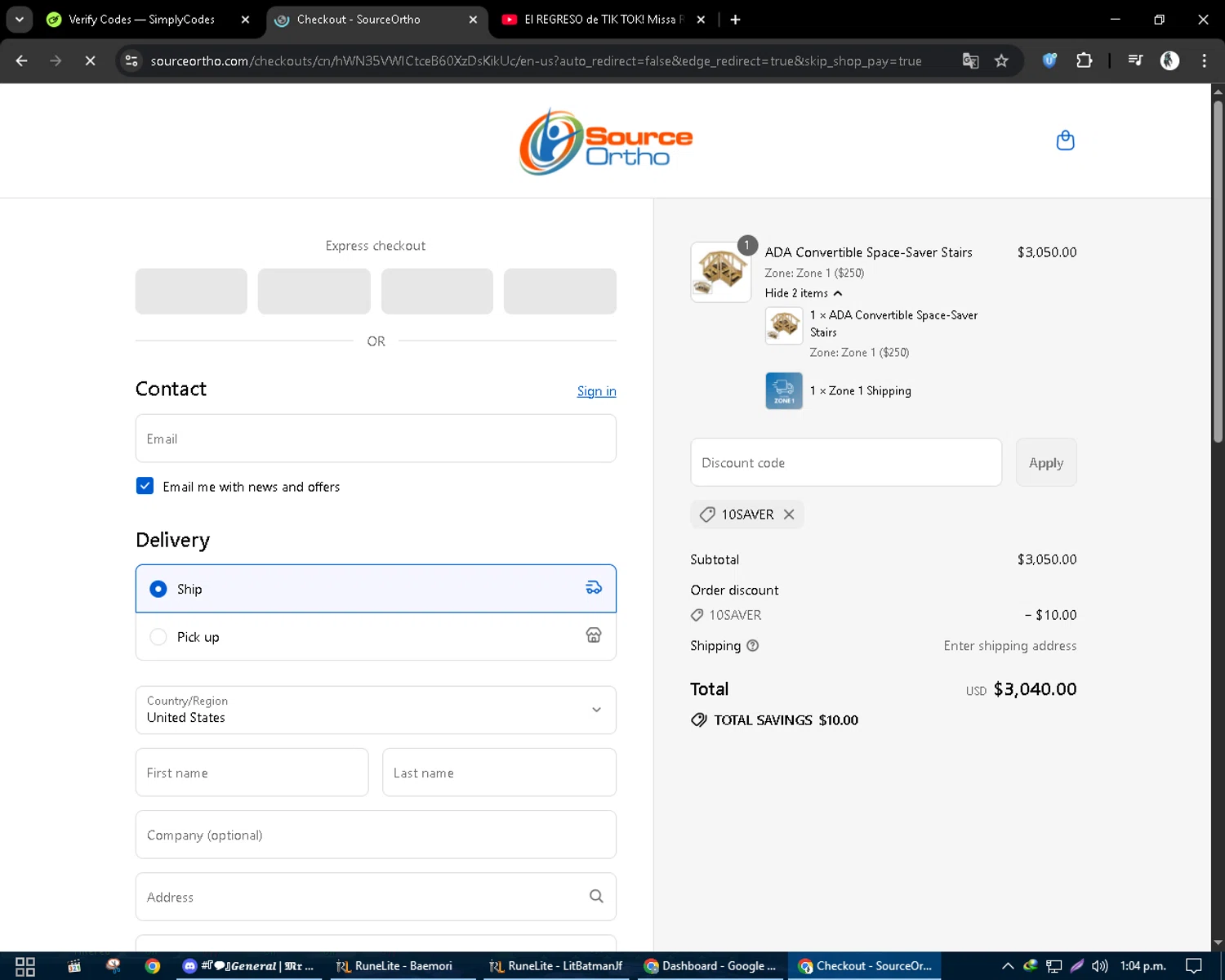Show hidden system tray icons
1225x980 pixels.
click(1008, 966)
